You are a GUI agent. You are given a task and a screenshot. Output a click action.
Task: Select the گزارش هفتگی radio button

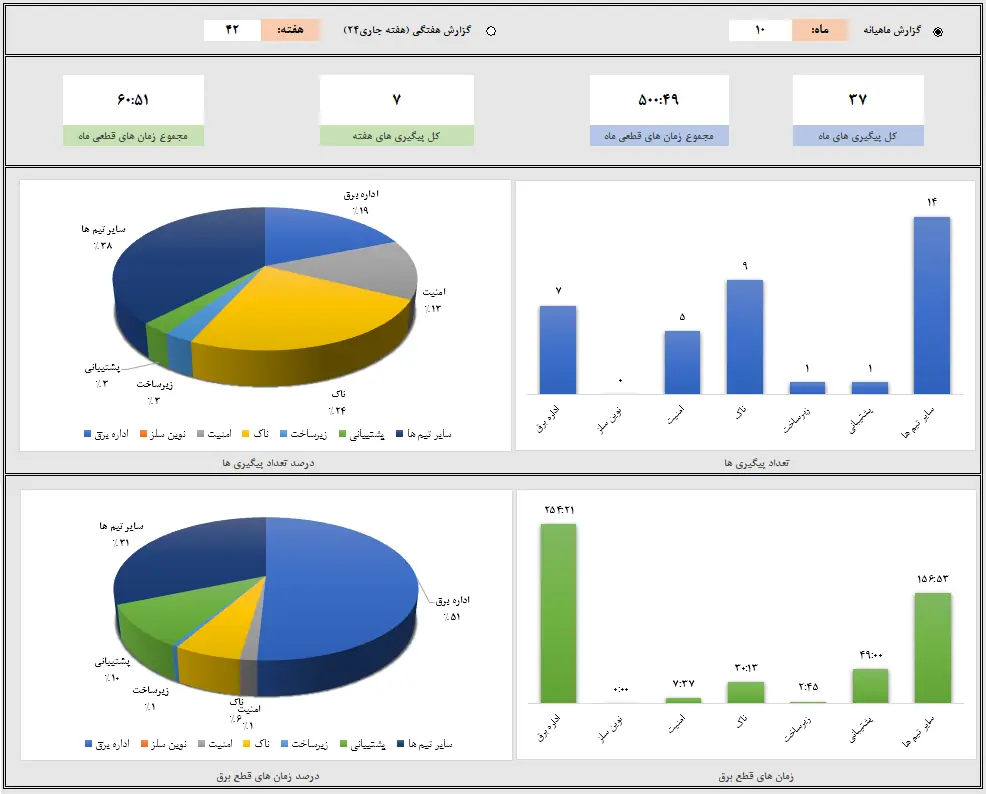pos(491,31)
